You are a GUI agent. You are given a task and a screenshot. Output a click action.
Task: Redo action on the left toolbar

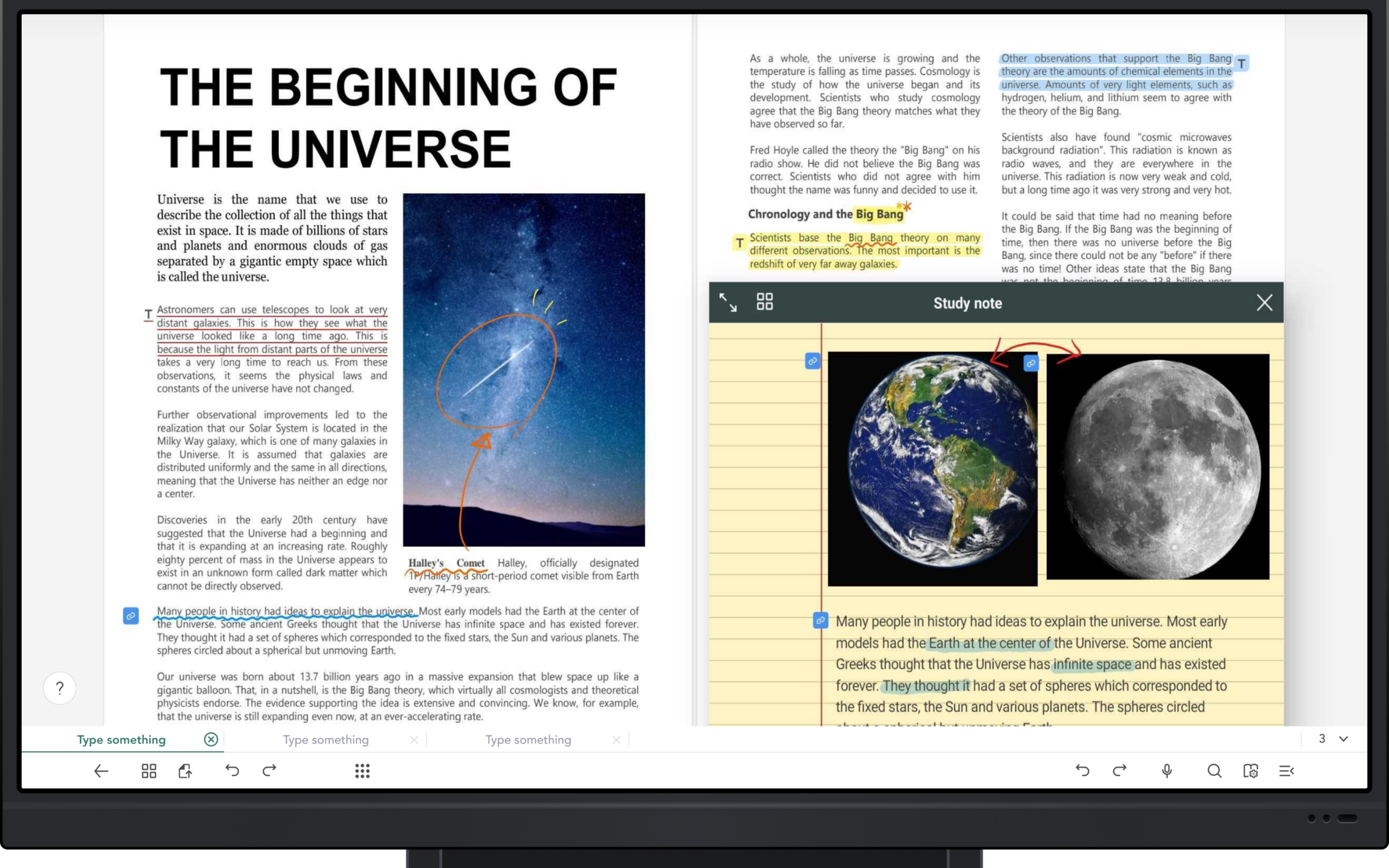tap(269, 771)
